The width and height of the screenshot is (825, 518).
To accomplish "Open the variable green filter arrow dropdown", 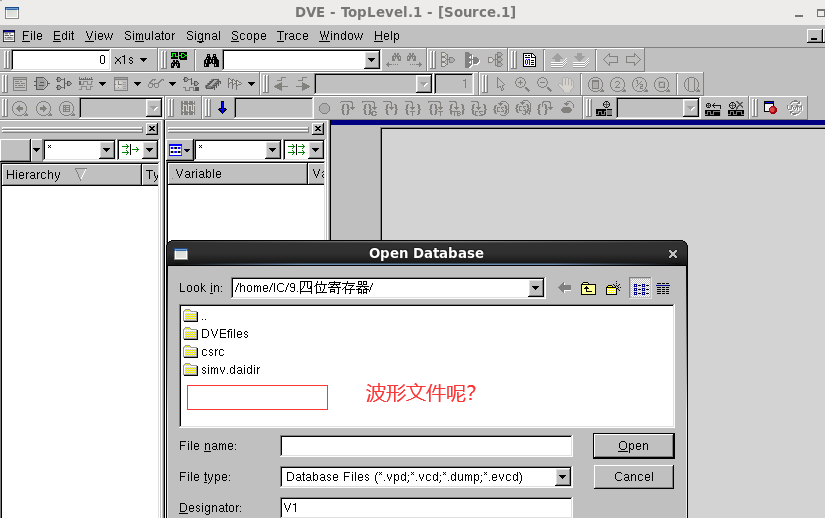I will point(316,150).
